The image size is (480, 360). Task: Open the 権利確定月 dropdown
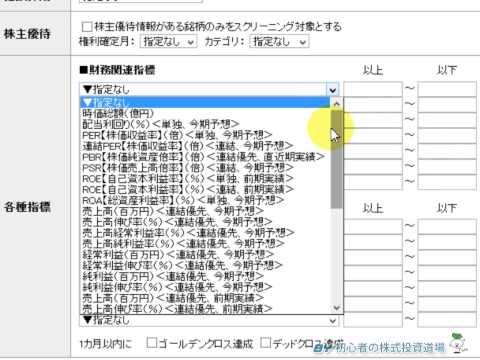pos(168,42)
